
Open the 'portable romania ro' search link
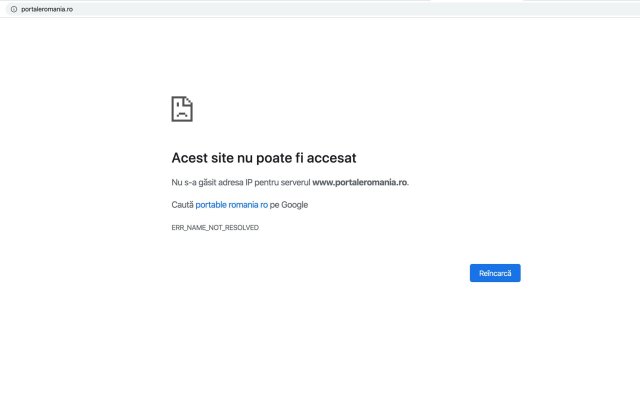coord(231,204)
